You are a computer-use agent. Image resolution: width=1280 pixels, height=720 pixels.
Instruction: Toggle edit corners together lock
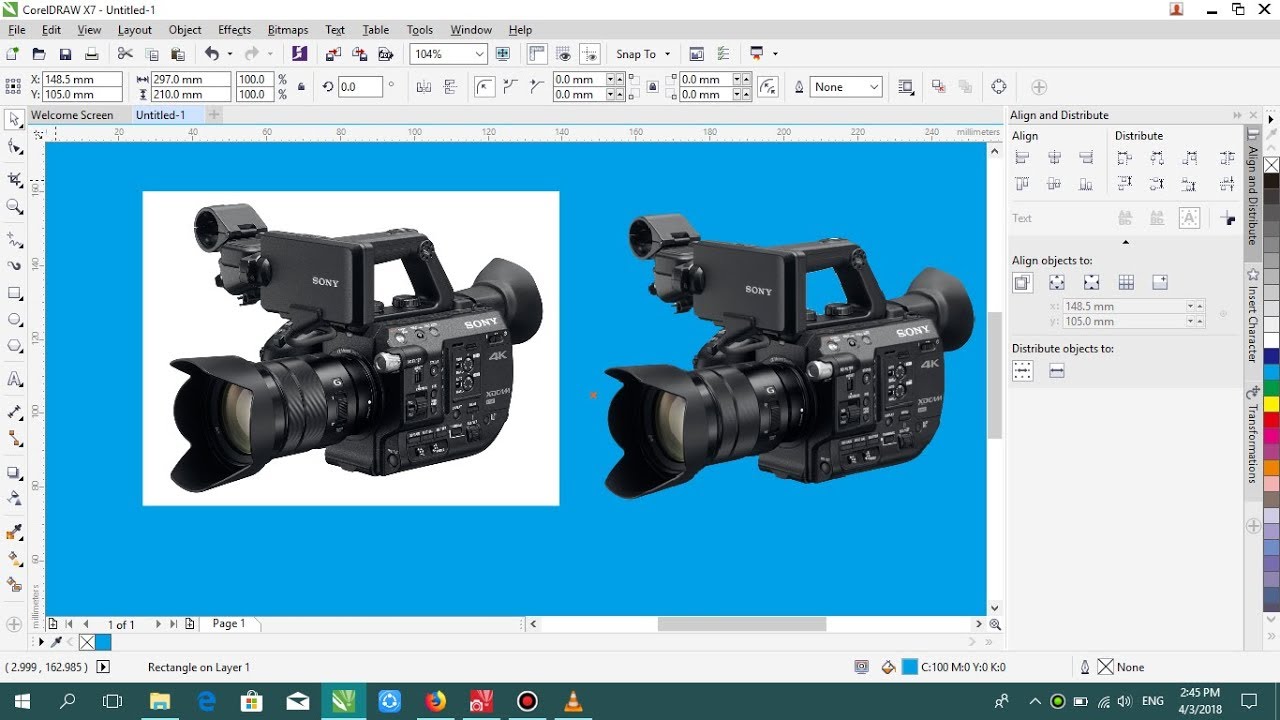point(652,87)
